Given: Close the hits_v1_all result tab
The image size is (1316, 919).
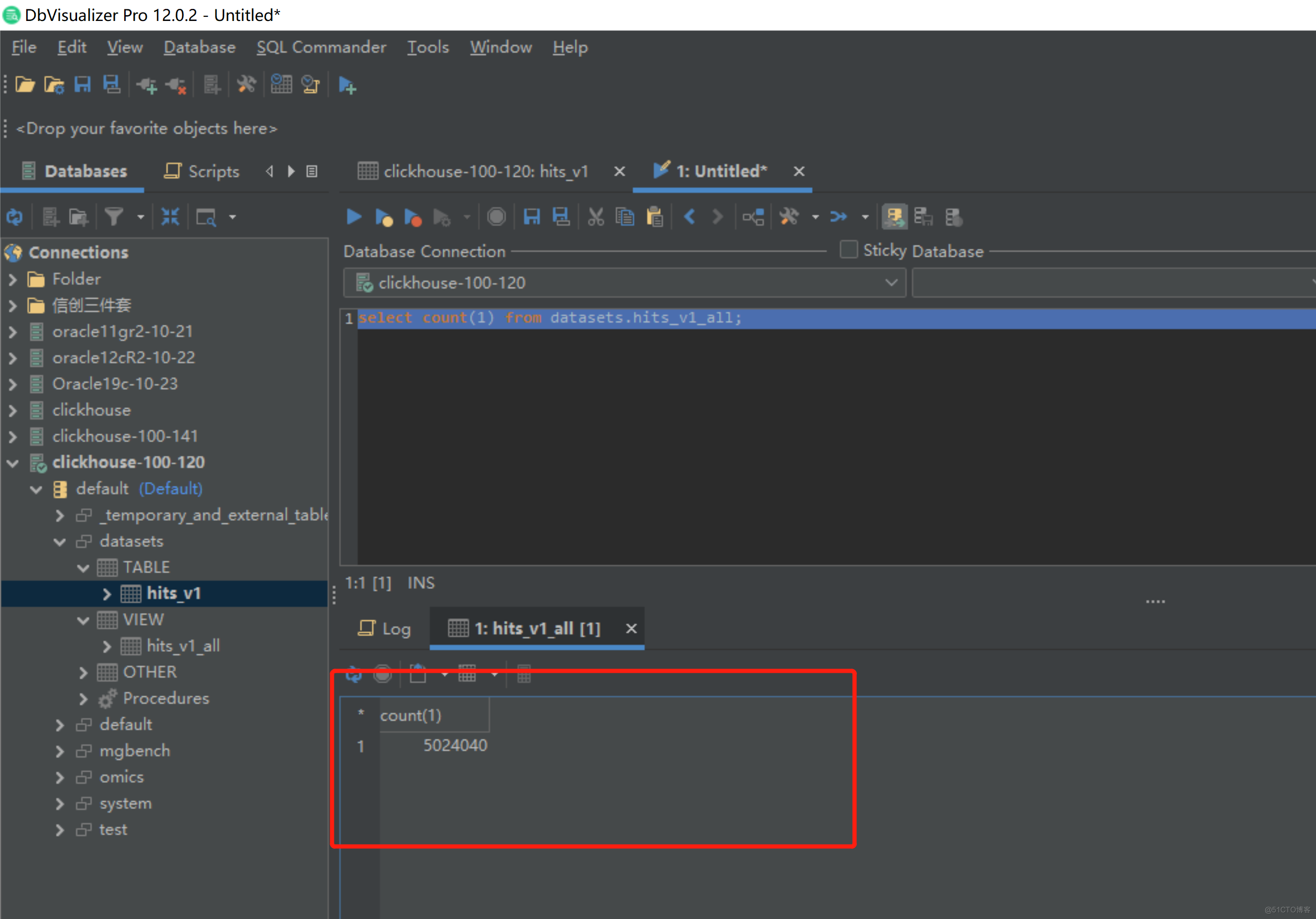Looking at the screenshot, I should coord(631,629).
